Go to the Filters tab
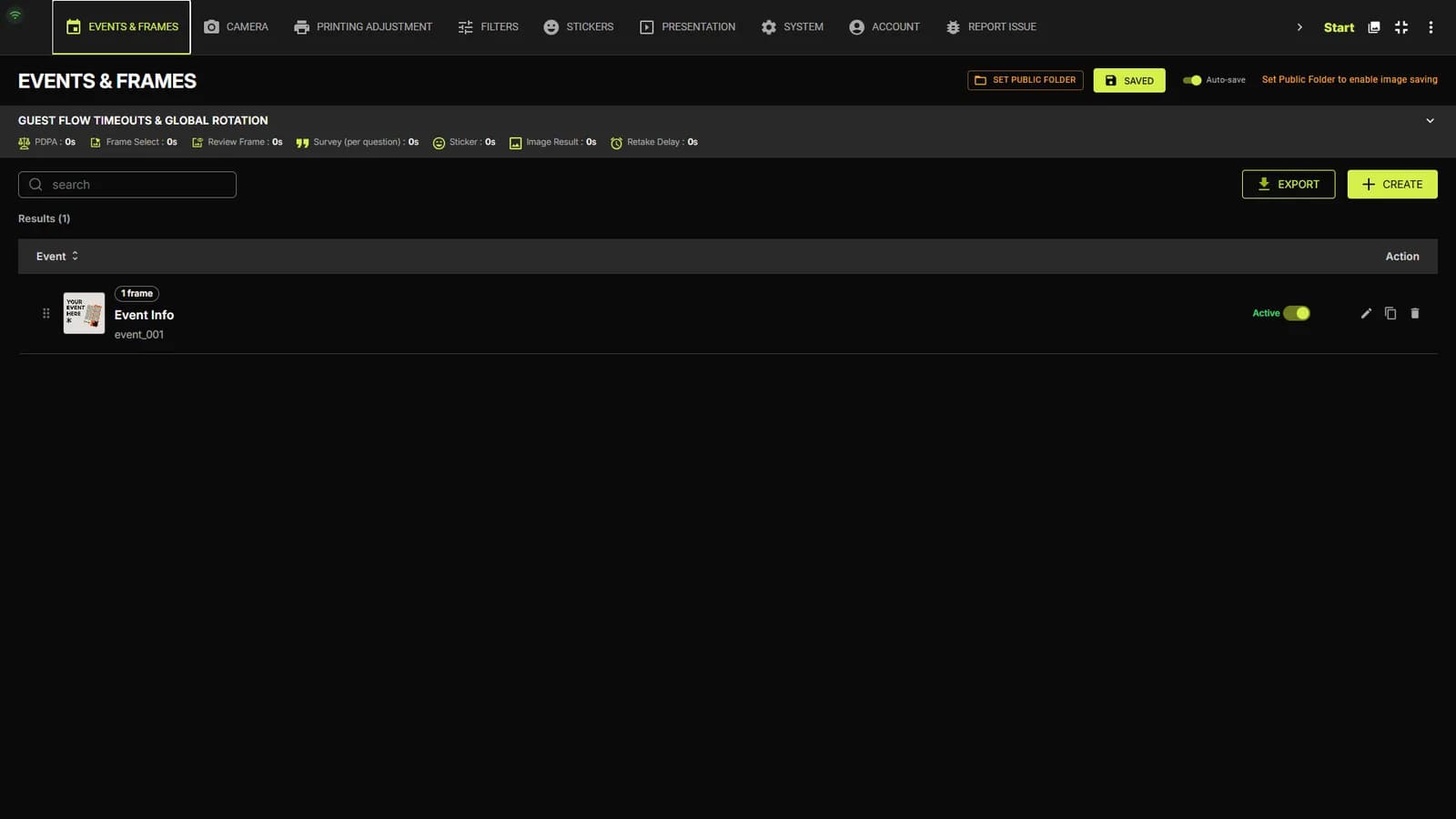Viewport: 1456px width, 819px height. [488, 27]
